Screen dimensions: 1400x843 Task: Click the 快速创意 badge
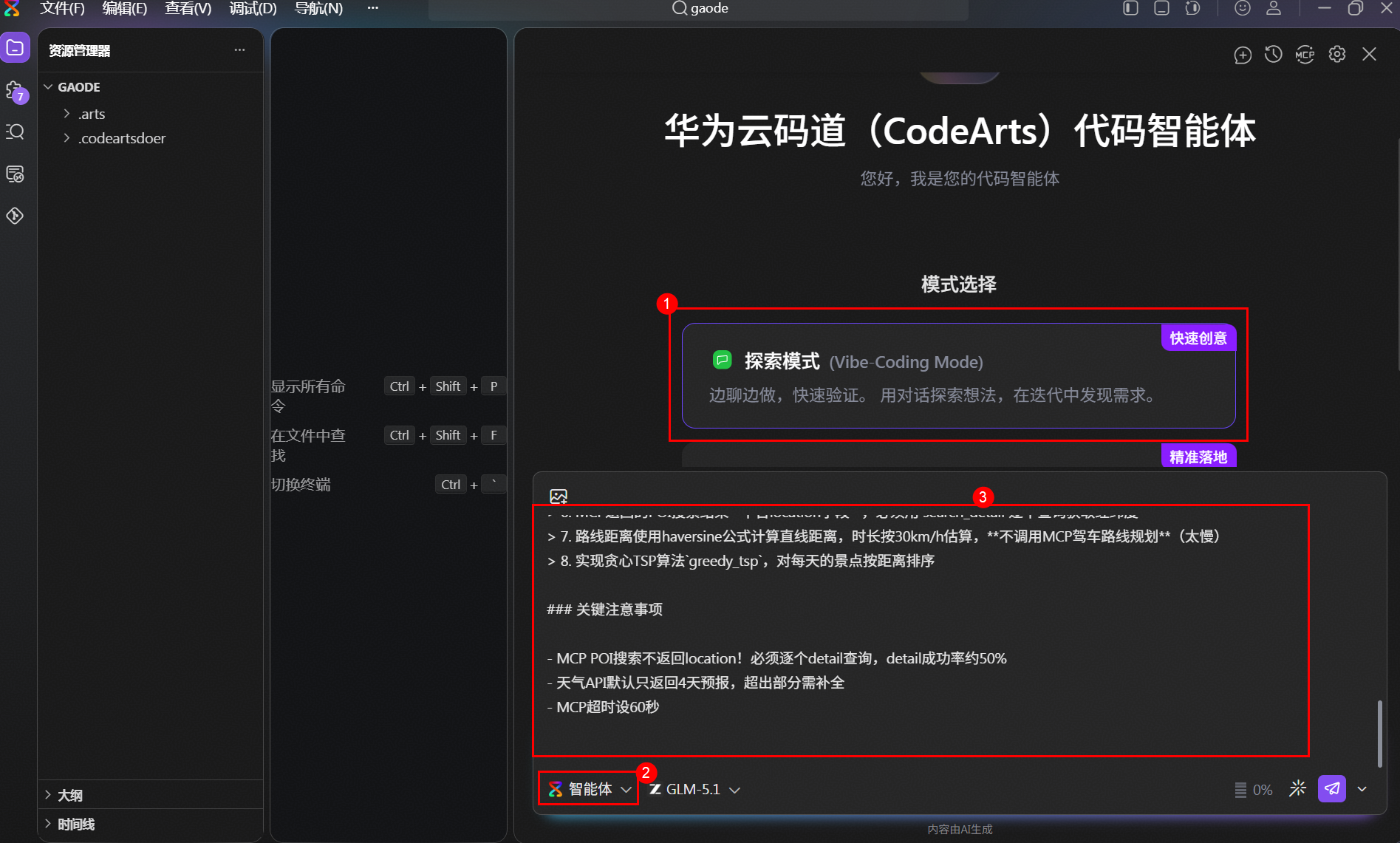(1198, 338)
